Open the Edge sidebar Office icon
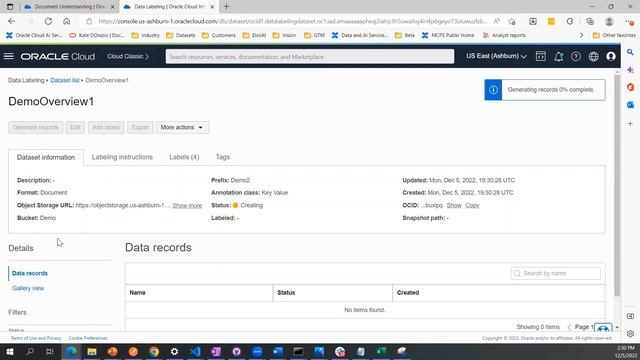This screenshot has height=360, width=640. click(x=630, y=87)
